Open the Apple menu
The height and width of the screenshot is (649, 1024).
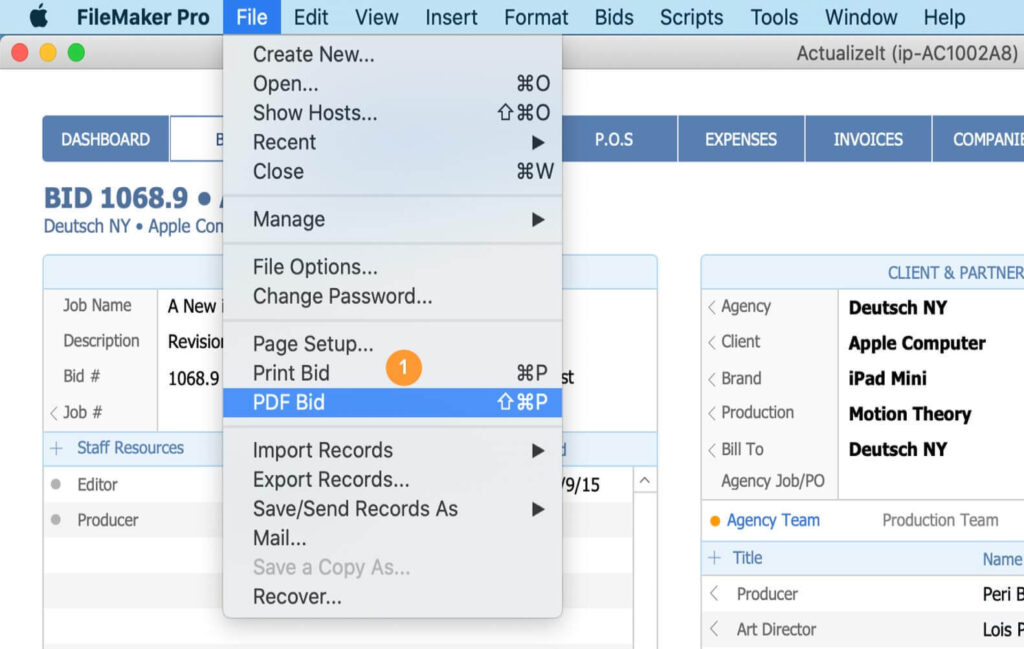coord(39,17)
